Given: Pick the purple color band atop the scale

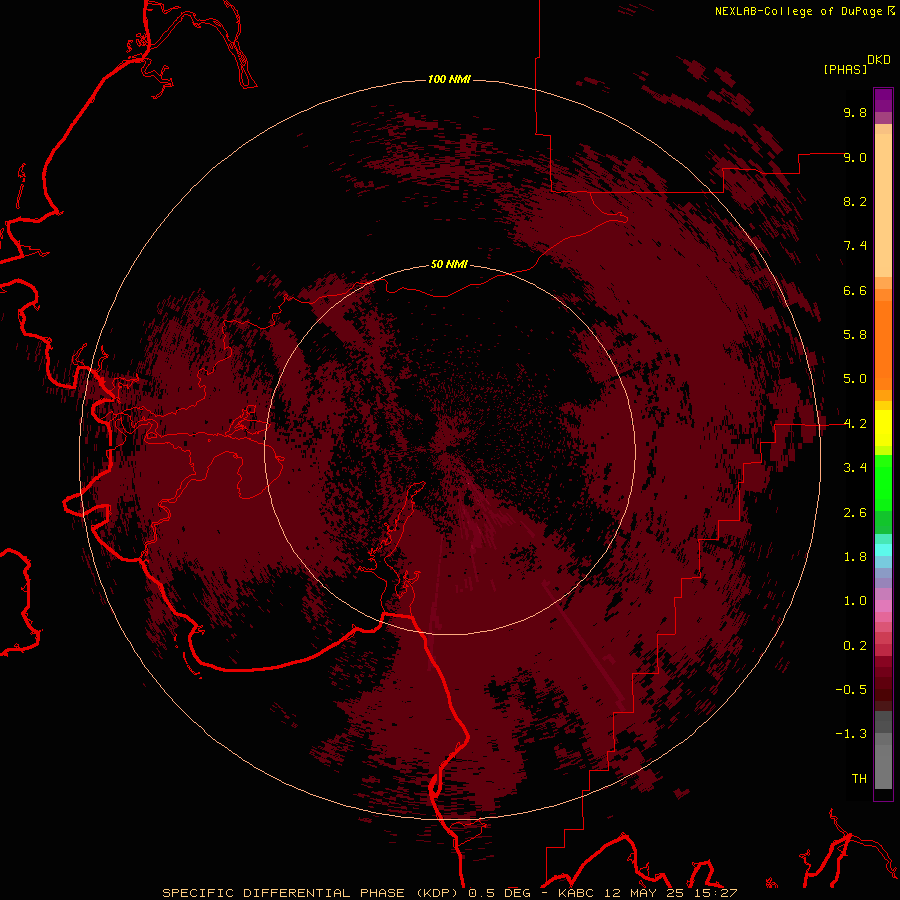Looking at the screenshot, I should [883, 100].
